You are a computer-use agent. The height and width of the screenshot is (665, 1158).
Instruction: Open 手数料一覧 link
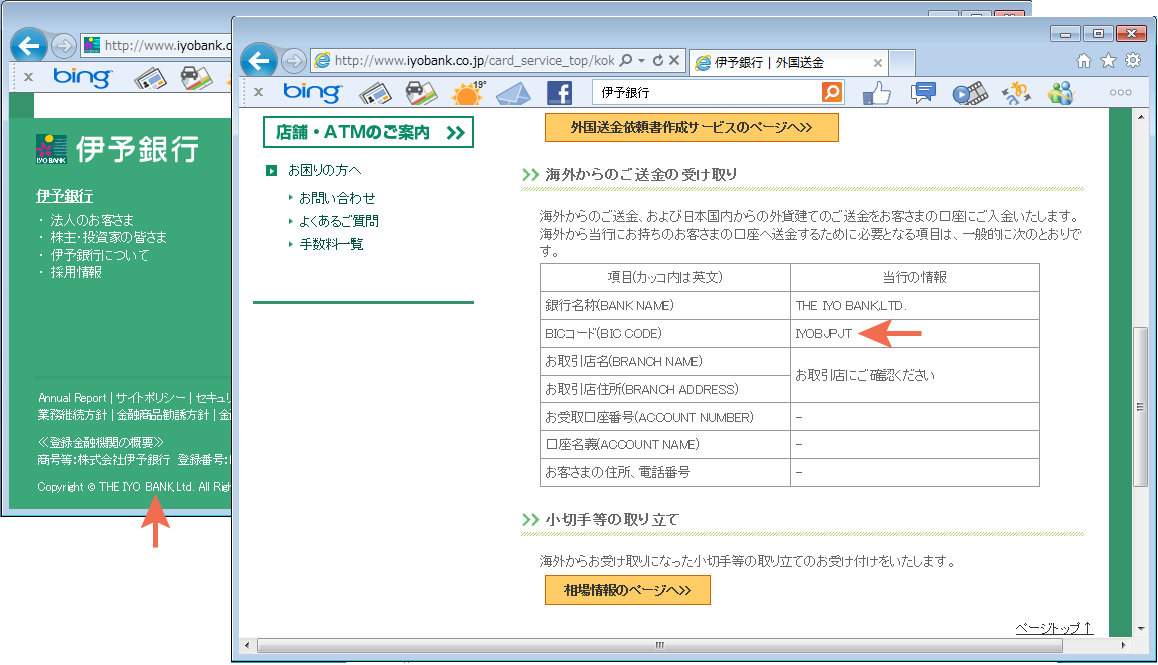(x=331, y=244)
